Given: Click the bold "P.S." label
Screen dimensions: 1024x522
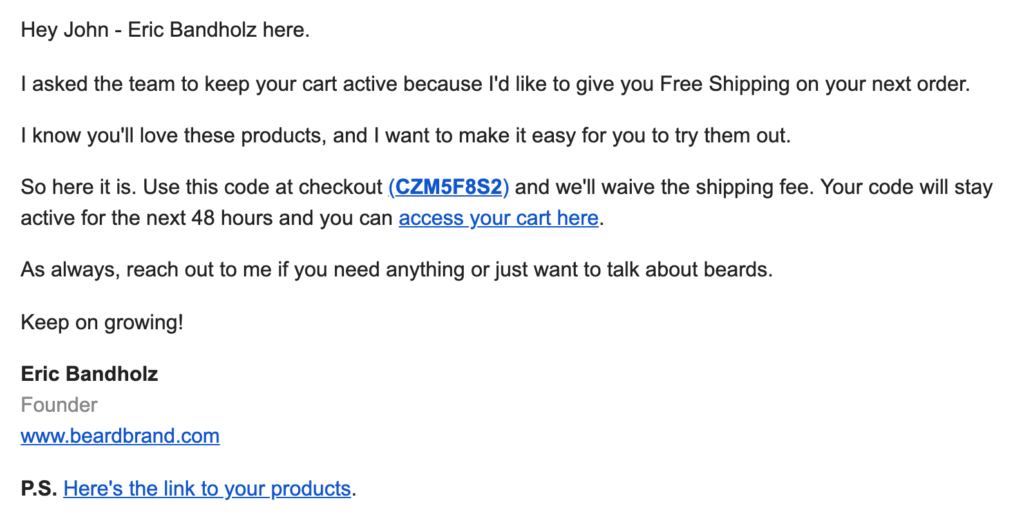Looking at the screenshot, I should pos(38,489).
